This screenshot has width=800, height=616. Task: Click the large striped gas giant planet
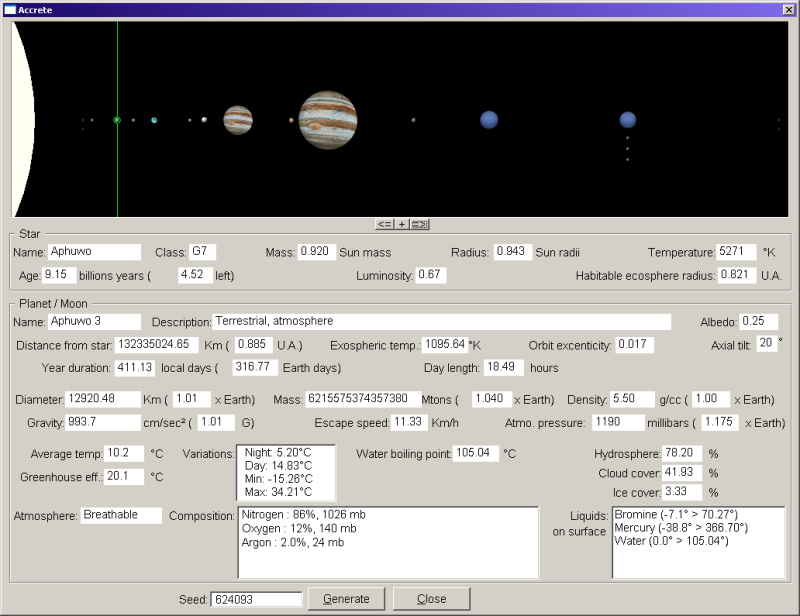point(328,119)
